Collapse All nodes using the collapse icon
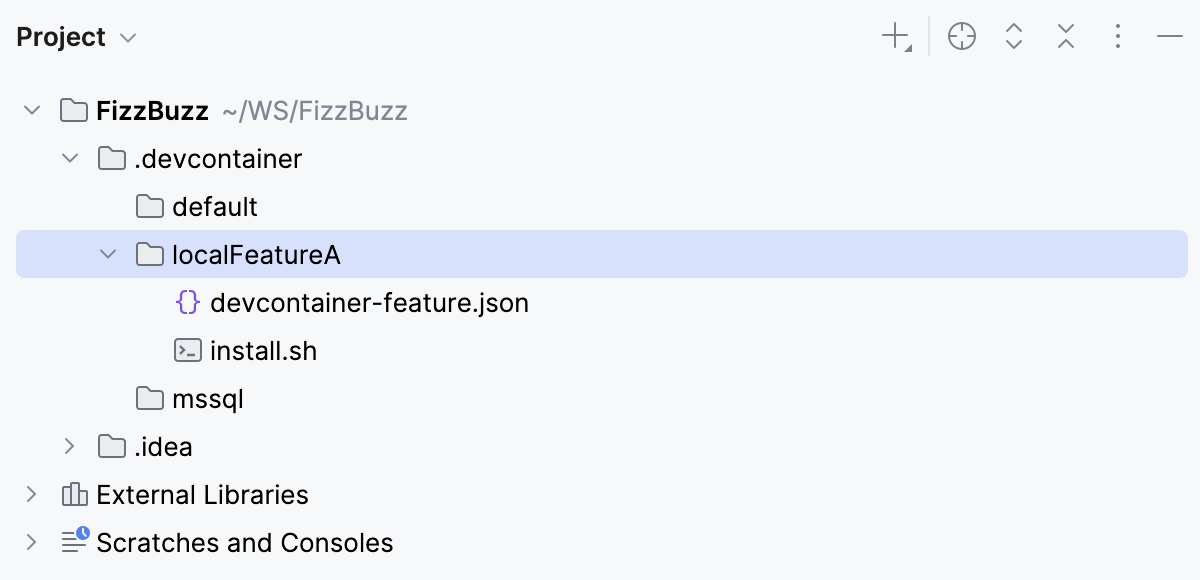The width and height of the screenshot is (1200, 580). click(1065, 36)
